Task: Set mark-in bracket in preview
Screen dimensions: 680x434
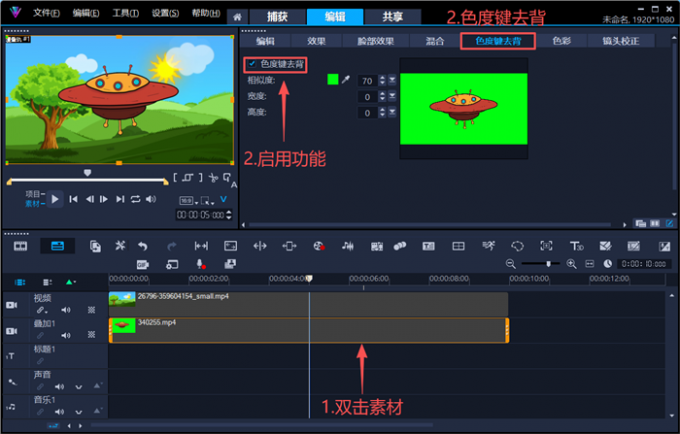Action: pyautogui.click(x=175, y=177)
